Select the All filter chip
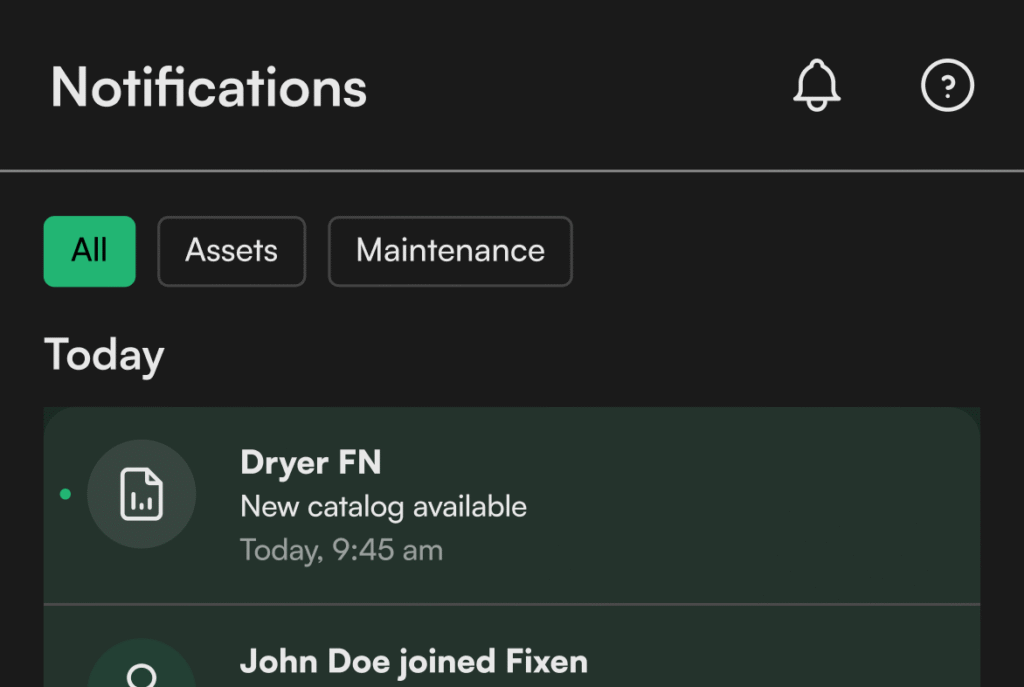This screenshot has width=1024, height=687. tap(89, 251)
